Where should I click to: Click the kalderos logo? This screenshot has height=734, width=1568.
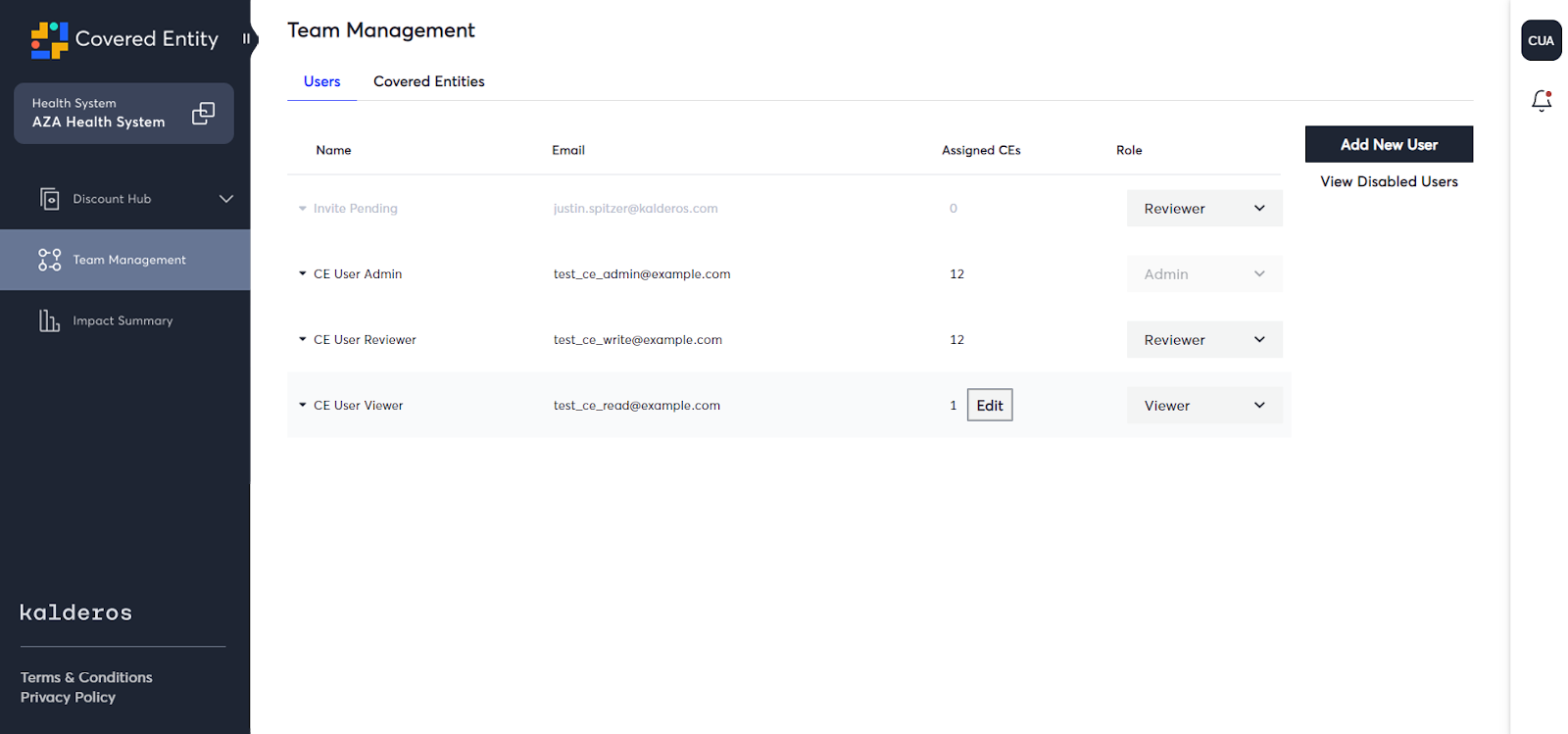(76, 612)
